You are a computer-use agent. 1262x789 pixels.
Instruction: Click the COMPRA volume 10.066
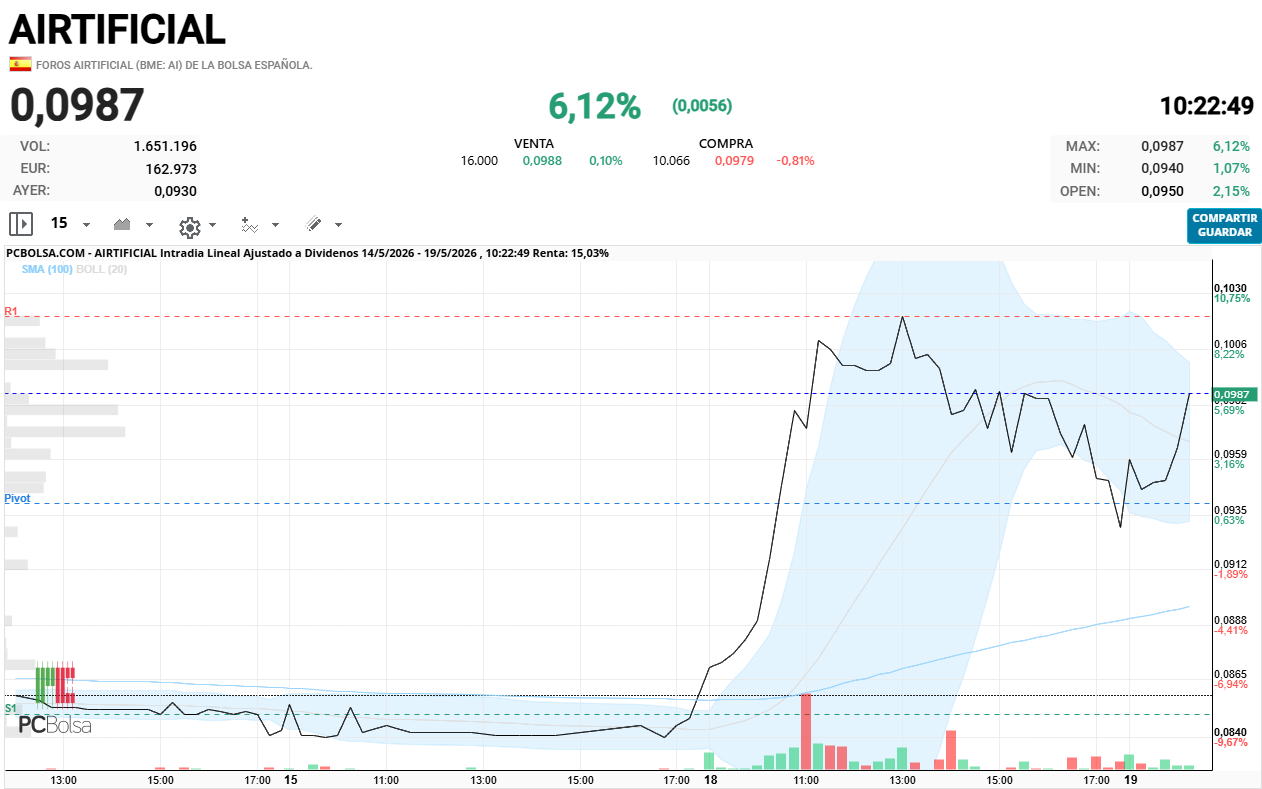671,161
